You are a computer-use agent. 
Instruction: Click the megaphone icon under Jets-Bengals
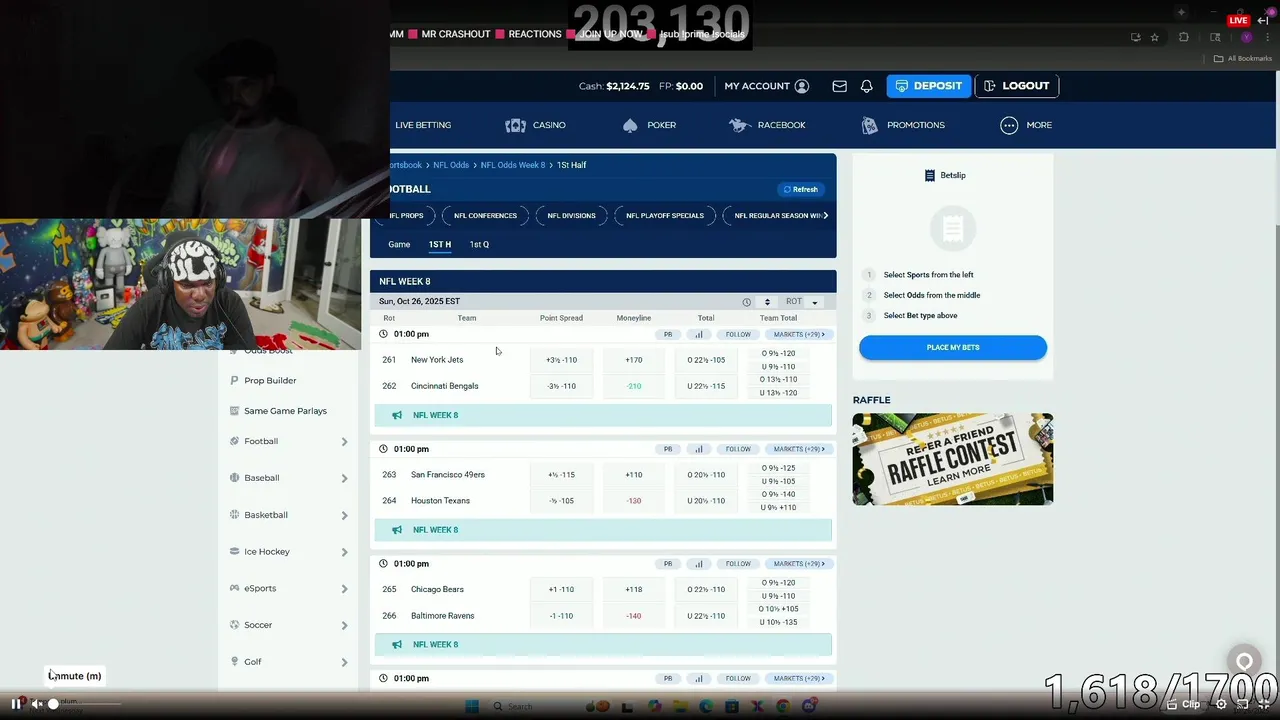point(397,415)
